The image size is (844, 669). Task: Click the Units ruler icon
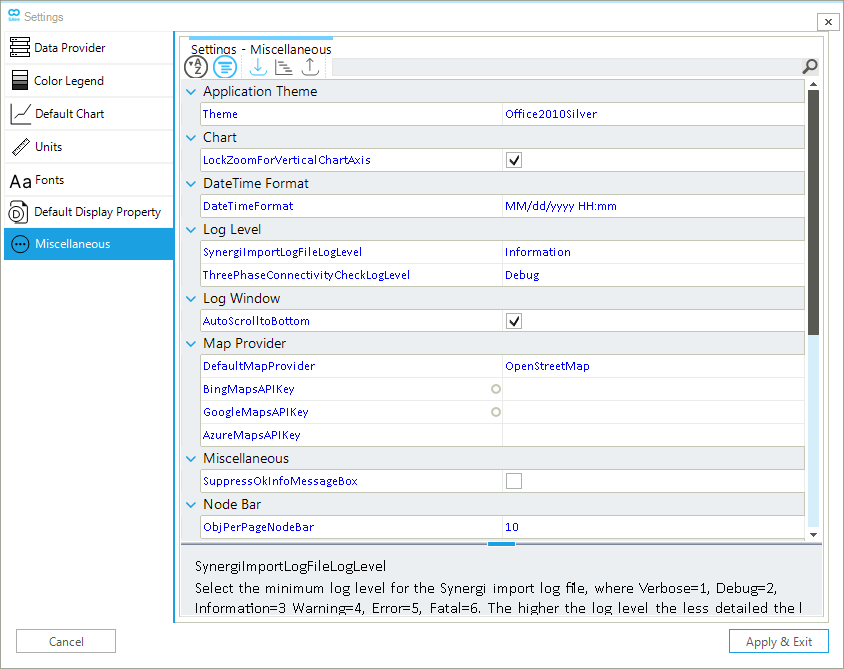click(x=20, y=146)
